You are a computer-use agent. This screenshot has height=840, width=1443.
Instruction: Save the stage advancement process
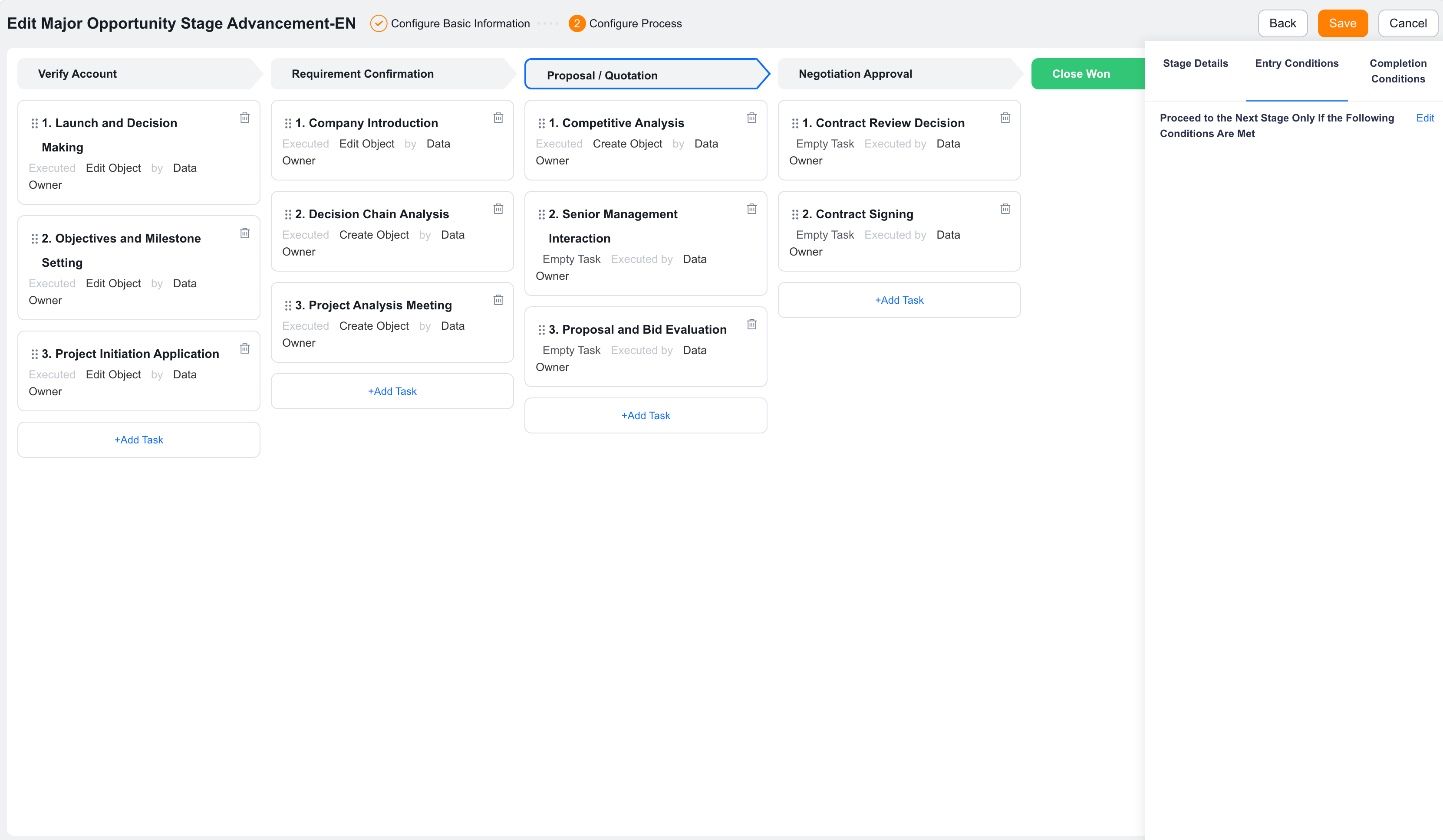click(1342, 23)
